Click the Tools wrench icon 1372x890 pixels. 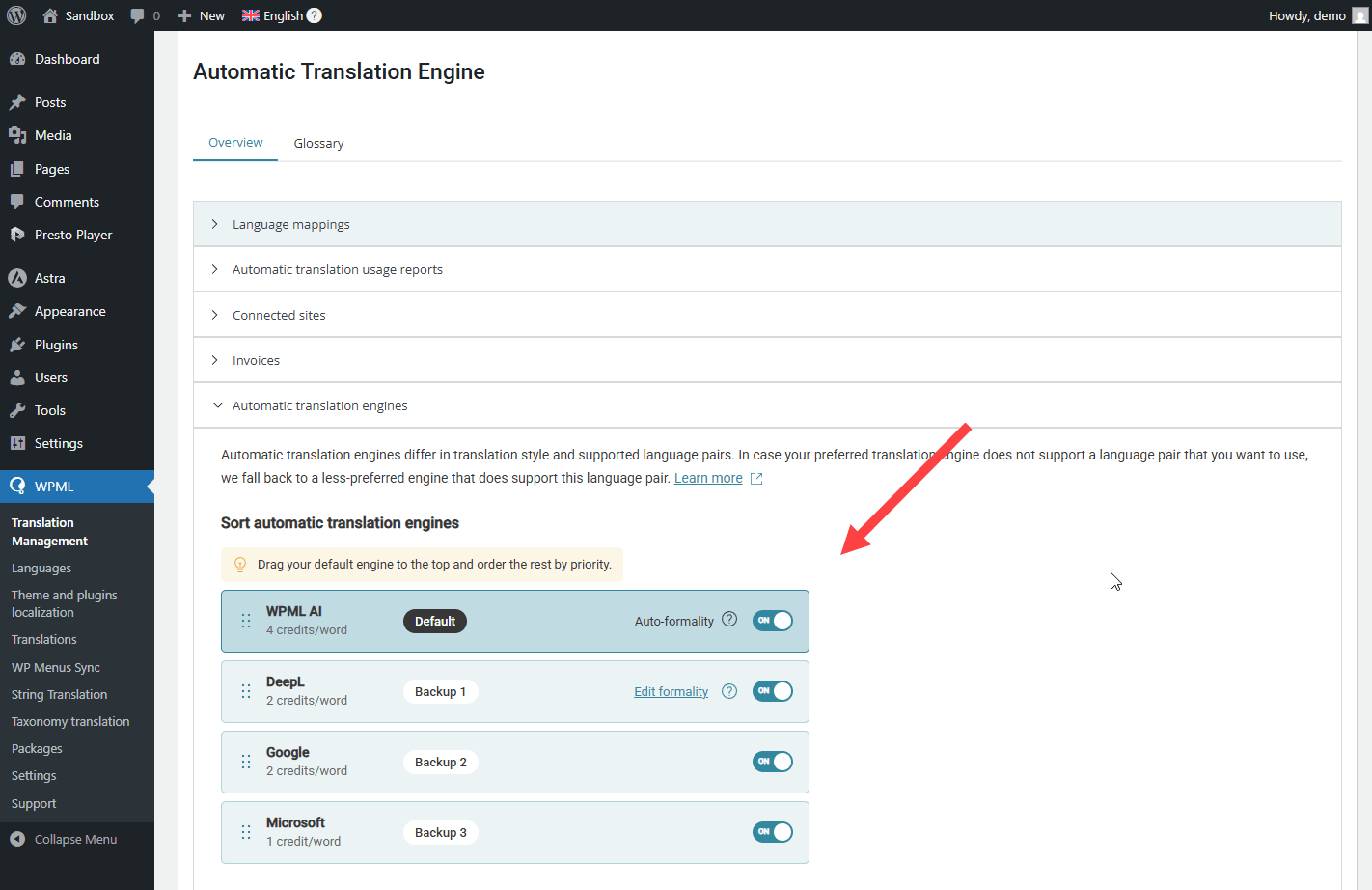click(17, 410)
